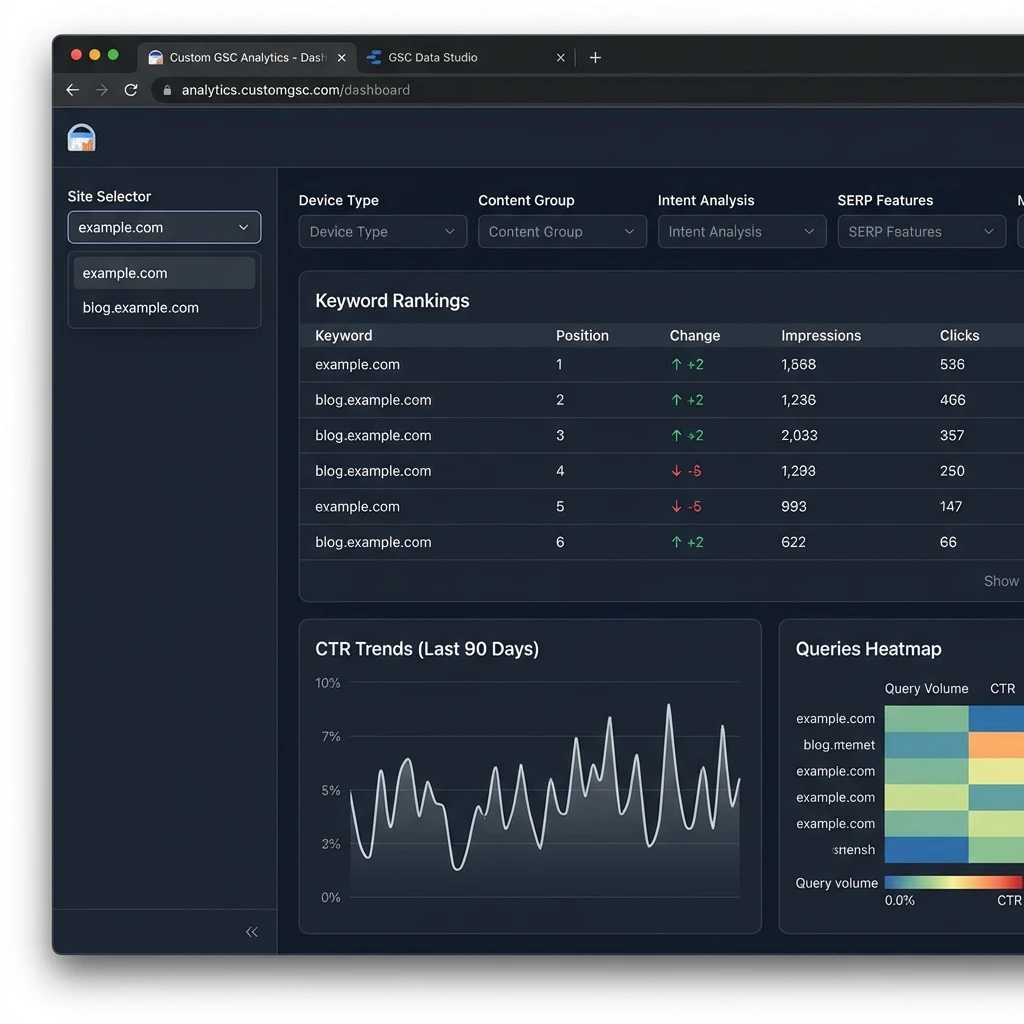
Task: Click the forward navigation arrow
Action: pos(102,90)
